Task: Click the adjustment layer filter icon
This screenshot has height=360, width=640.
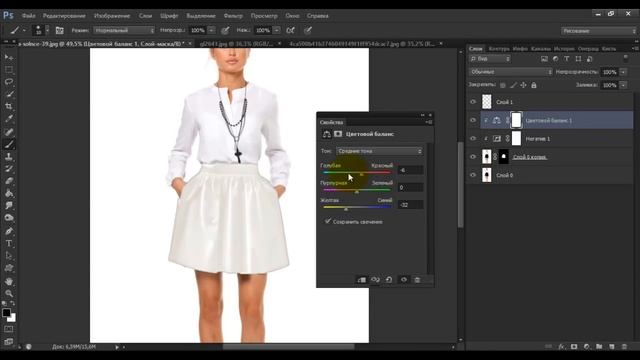Action: 556,59
